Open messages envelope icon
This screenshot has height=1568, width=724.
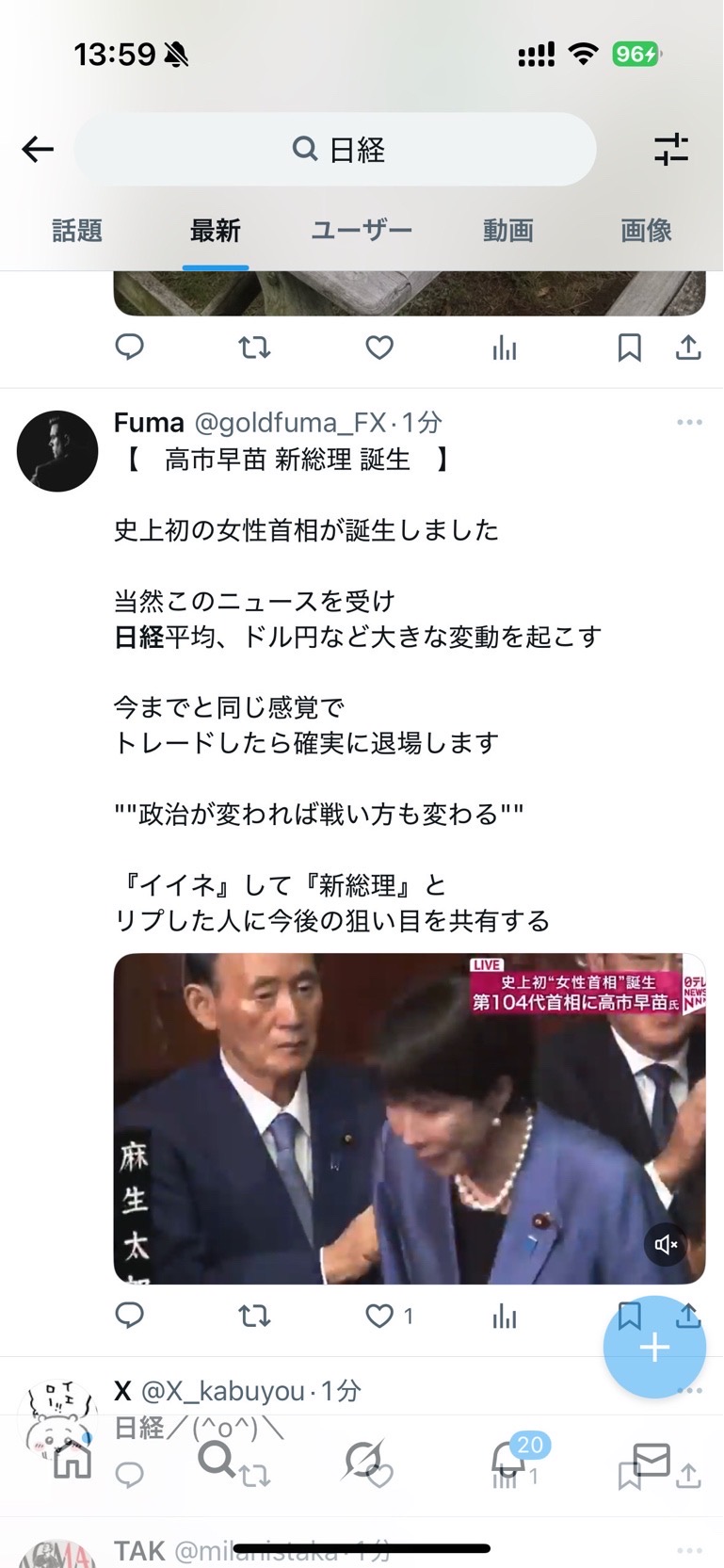(652, 1460)
